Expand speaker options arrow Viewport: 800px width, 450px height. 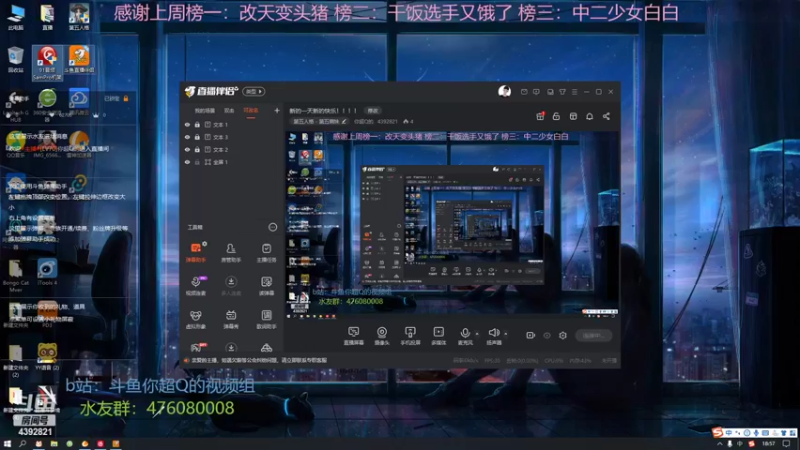506,334
